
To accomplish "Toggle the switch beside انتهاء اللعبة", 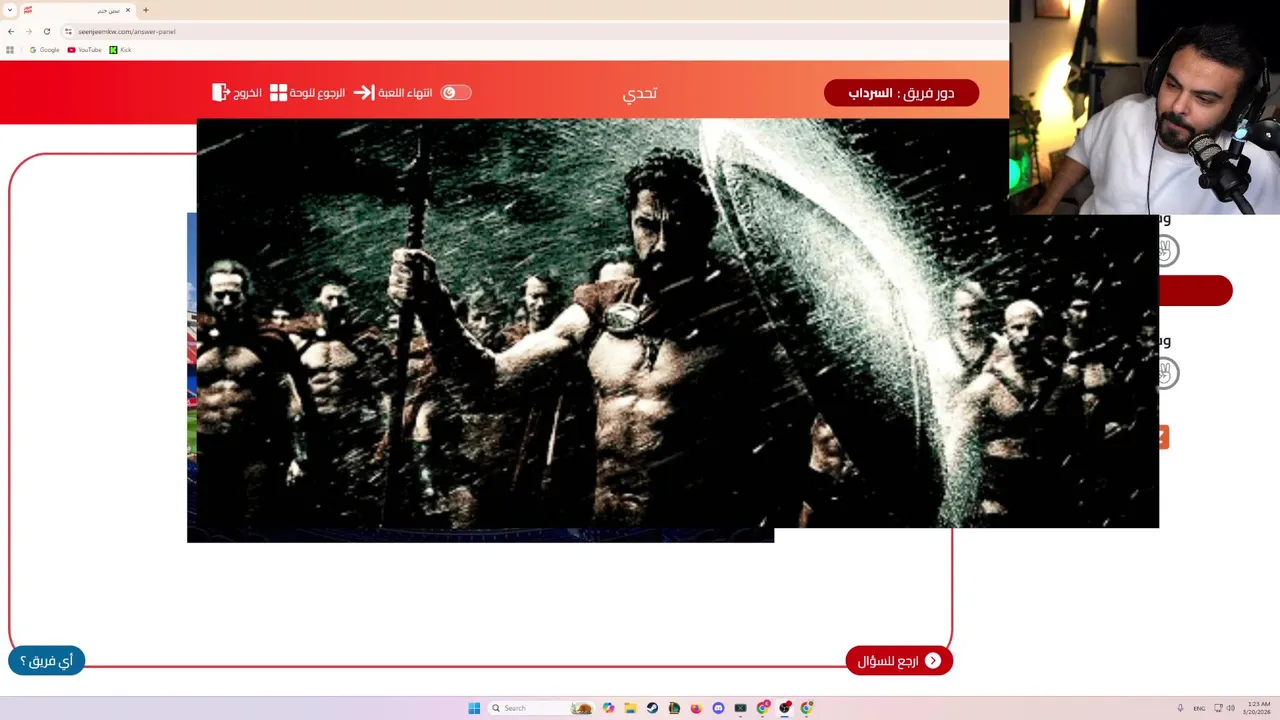I will pos(456,92).
